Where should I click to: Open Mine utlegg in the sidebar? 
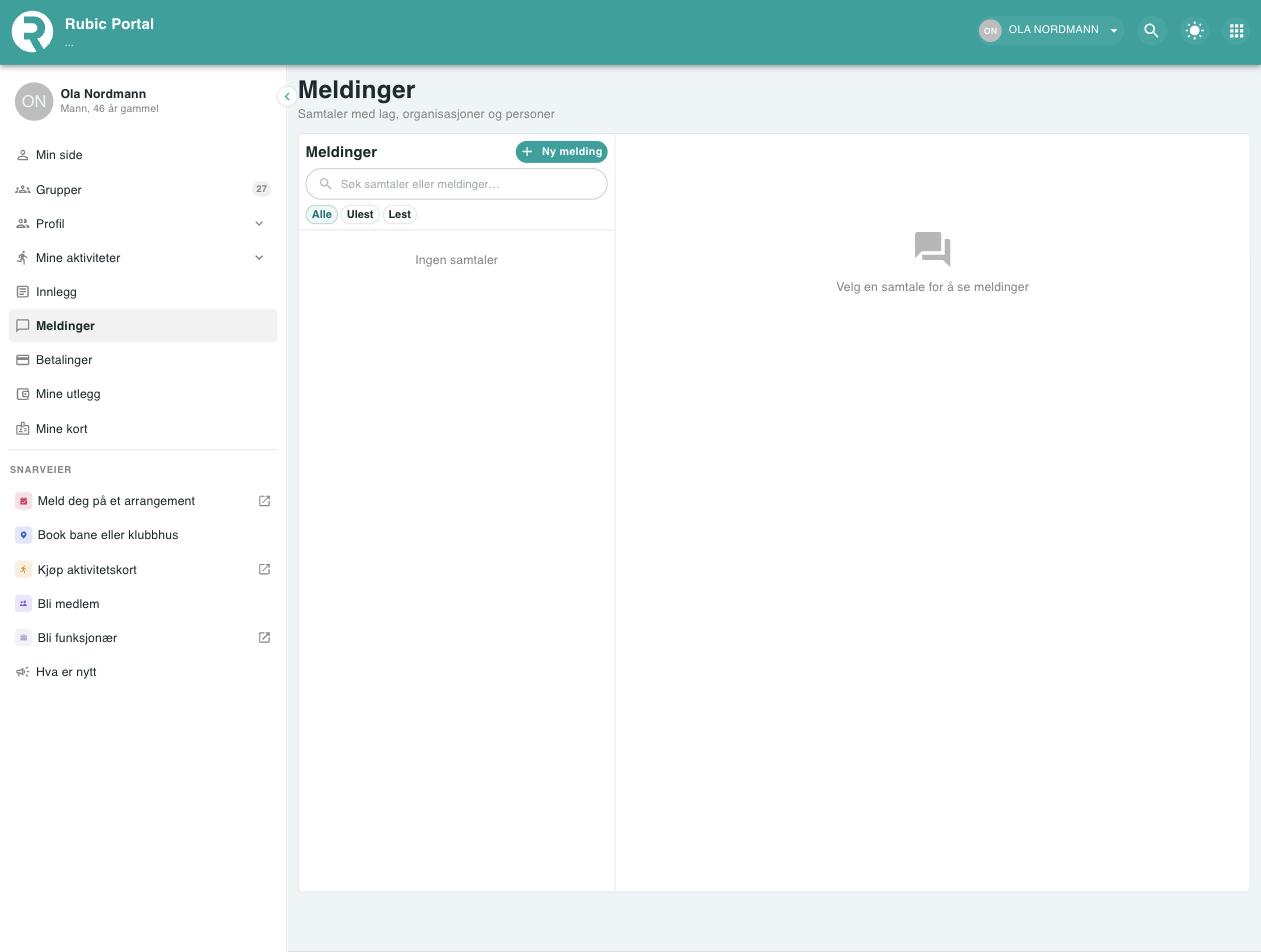point(143,394)
